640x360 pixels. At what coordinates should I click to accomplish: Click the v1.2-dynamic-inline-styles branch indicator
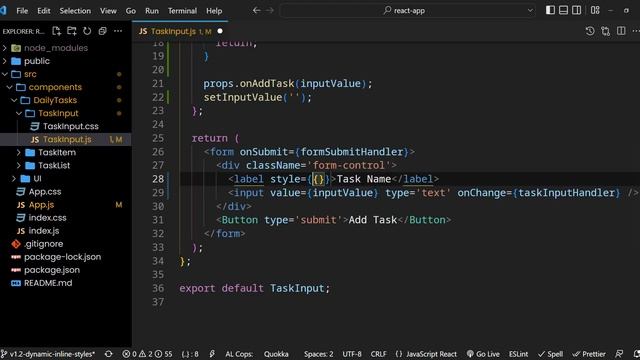click(48, 354)
